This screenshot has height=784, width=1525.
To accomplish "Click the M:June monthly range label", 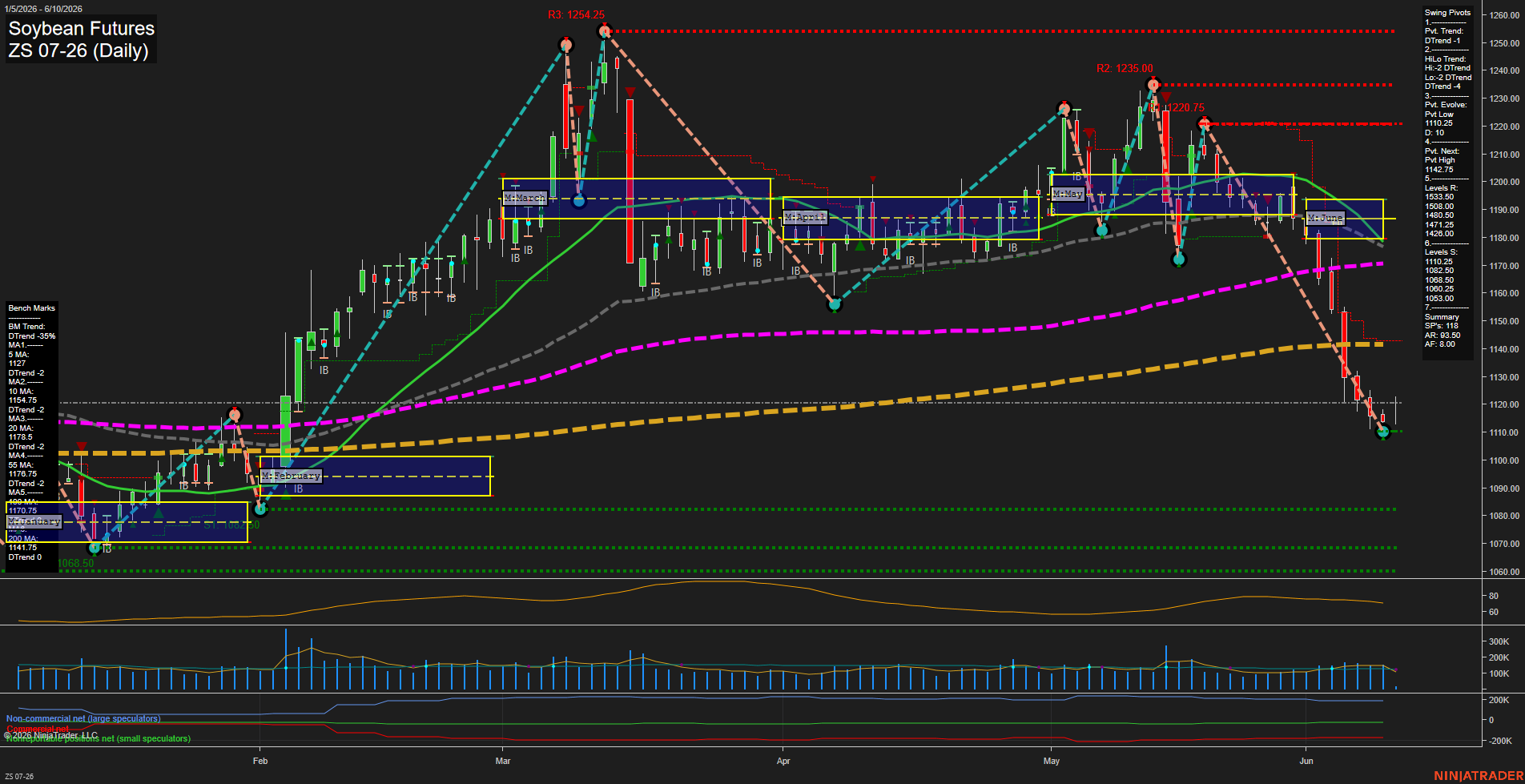I will [1325, 218].
